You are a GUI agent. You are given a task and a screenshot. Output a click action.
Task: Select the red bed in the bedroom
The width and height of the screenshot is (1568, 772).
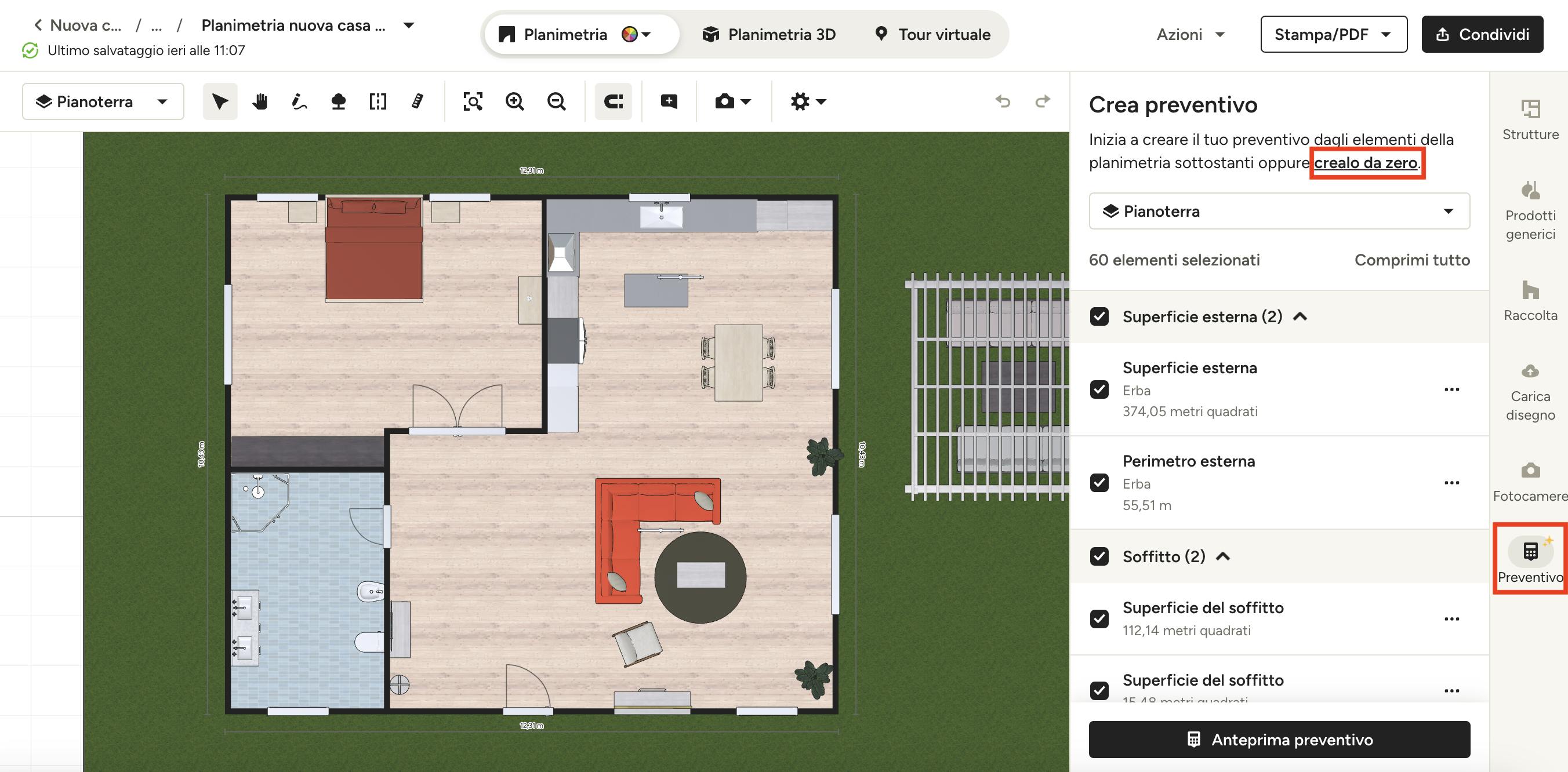tap(374, 247)
